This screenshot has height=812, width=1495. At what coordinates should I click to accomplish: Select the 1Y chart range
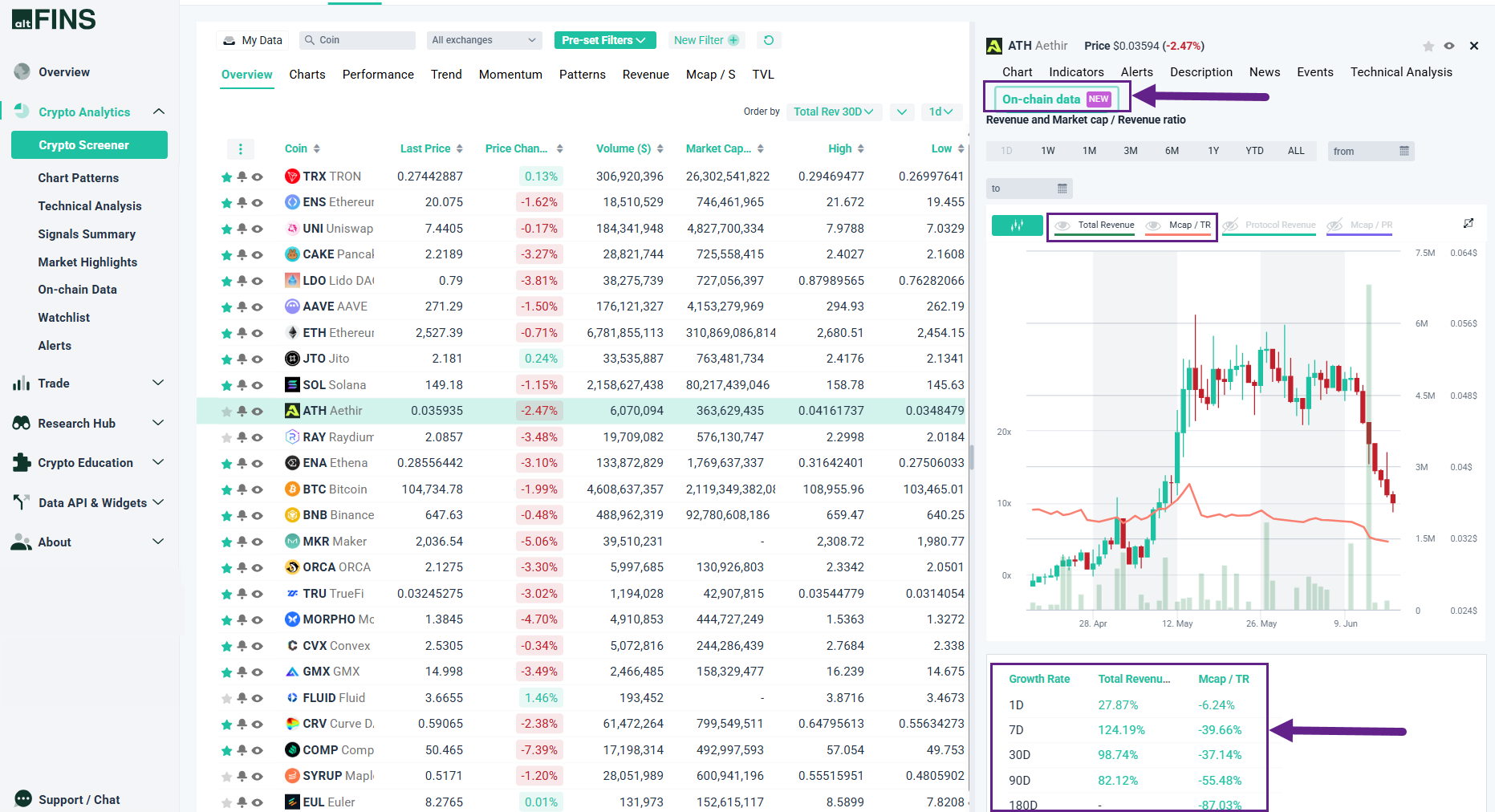click(x=1213, y=150)
